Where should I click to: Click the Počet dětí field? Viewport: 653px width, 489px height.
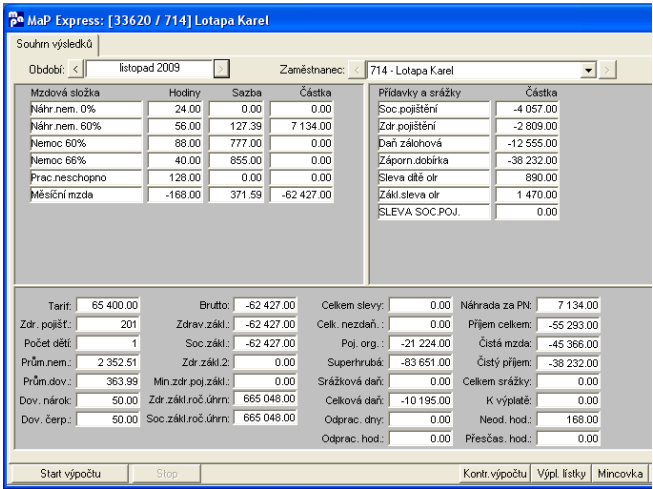(108, 344)
